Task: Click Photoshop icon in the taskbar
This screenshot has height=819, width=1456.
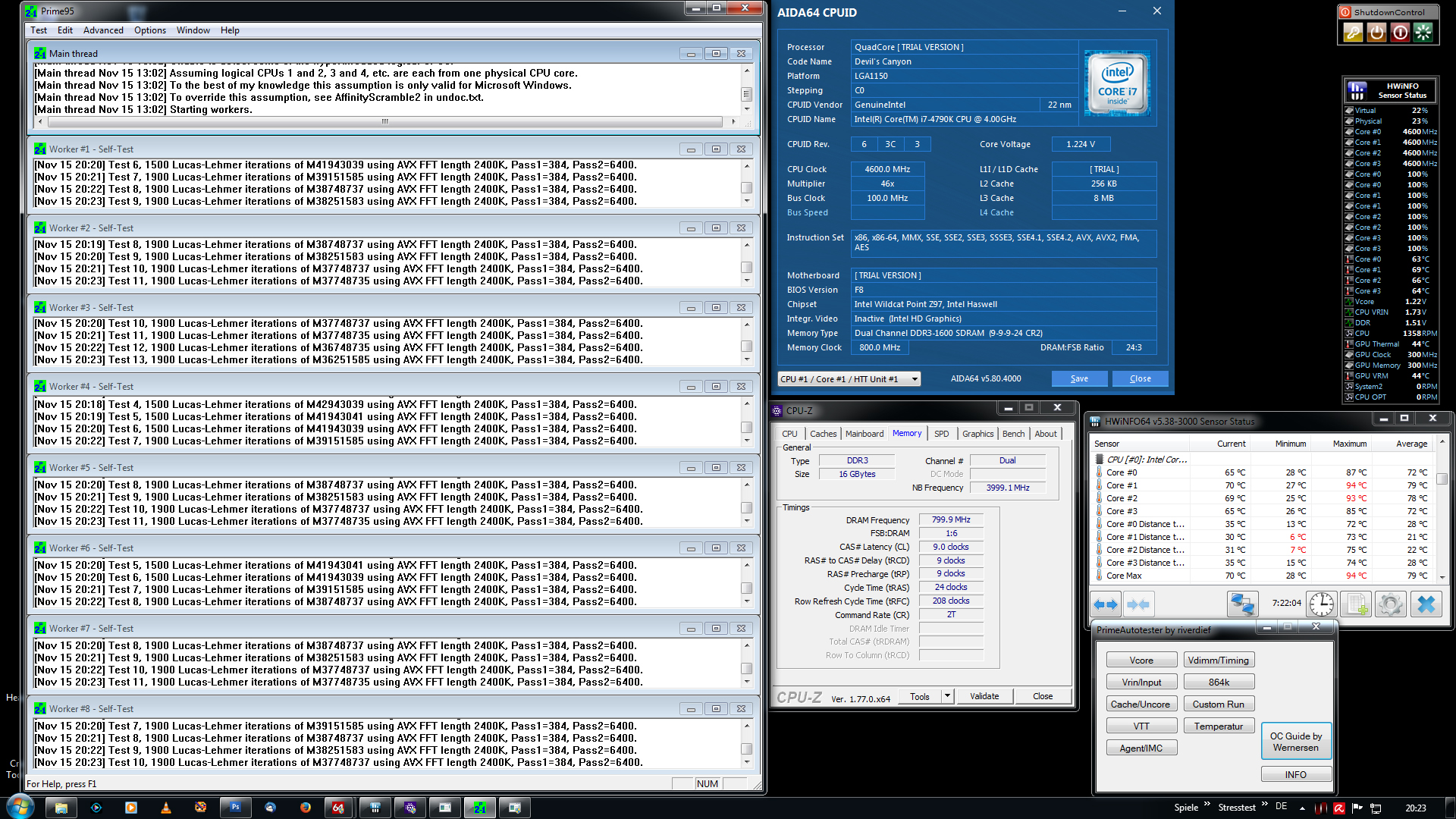Action: pos(235,808)
